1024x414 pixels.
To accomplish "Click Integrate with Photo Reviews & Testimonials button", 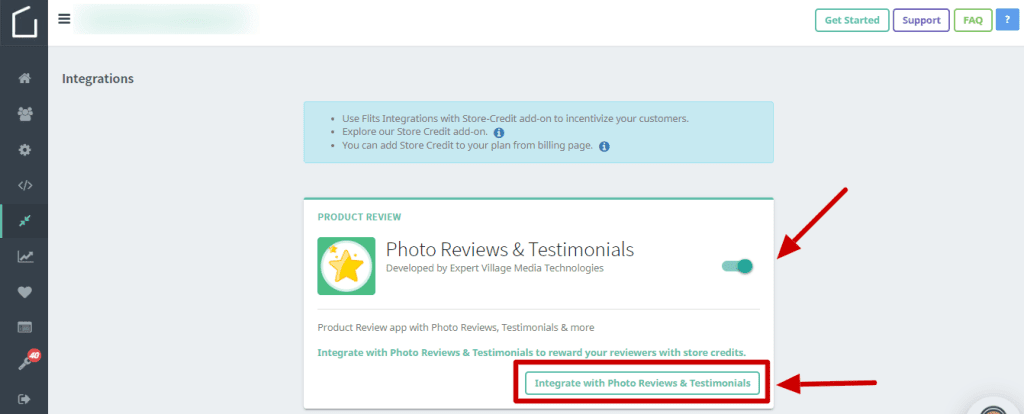I will (642, 383).
